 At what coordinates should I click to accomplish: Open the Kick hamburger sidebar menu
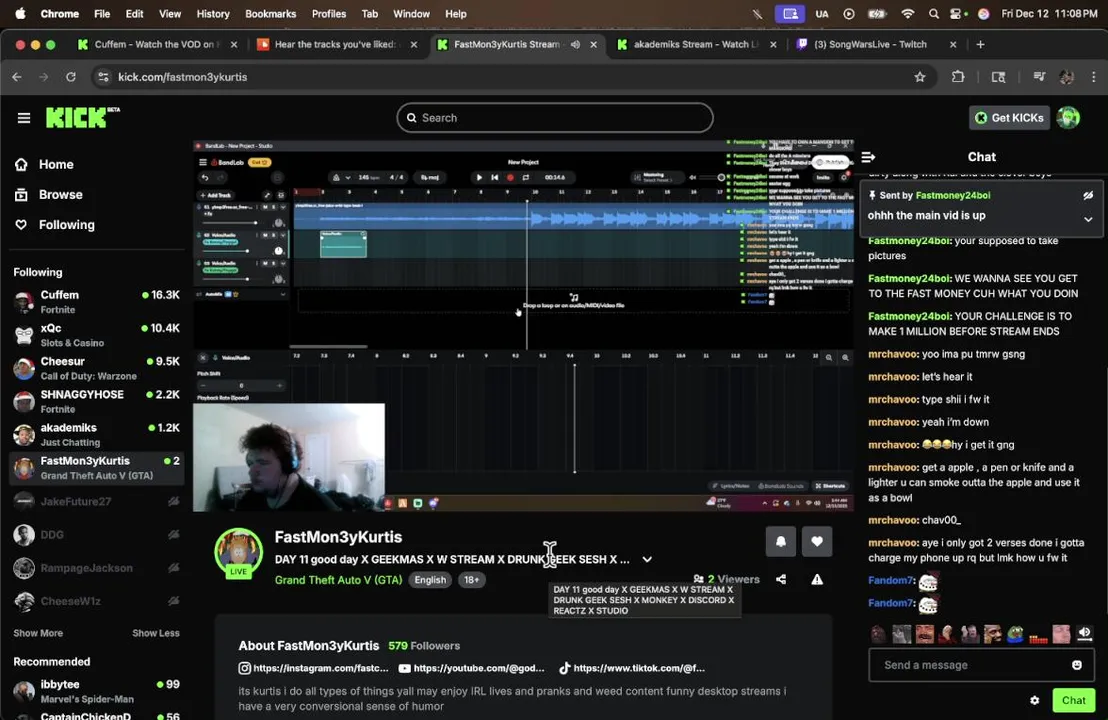click(x=24, y=118)
